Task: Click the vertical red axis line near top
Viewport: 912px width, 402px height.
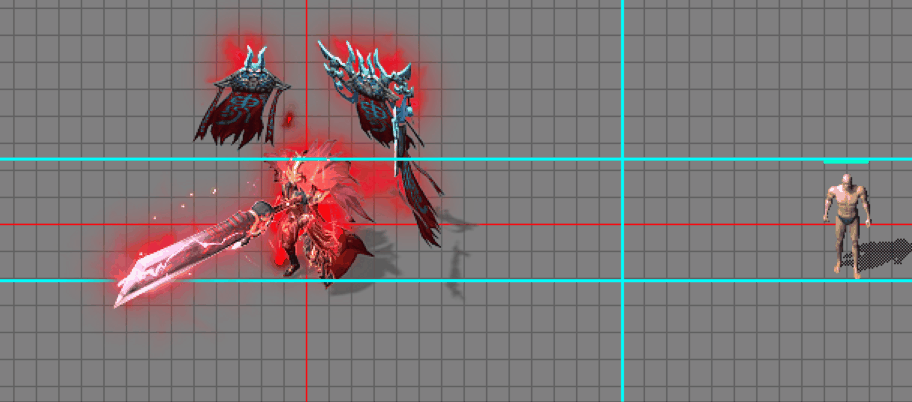Action: pyautogui.click(x=307, y=20)
